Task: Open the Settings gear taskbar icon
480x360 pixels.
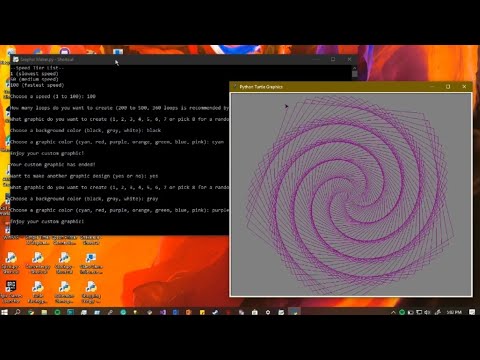Action: pos(268,312)
